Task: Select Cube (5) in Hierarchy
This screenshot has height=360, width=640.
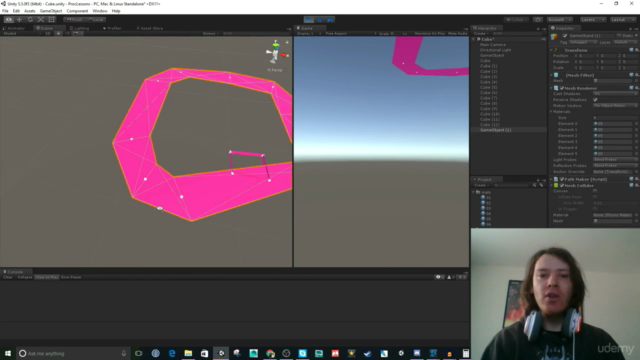Action: 488,87
